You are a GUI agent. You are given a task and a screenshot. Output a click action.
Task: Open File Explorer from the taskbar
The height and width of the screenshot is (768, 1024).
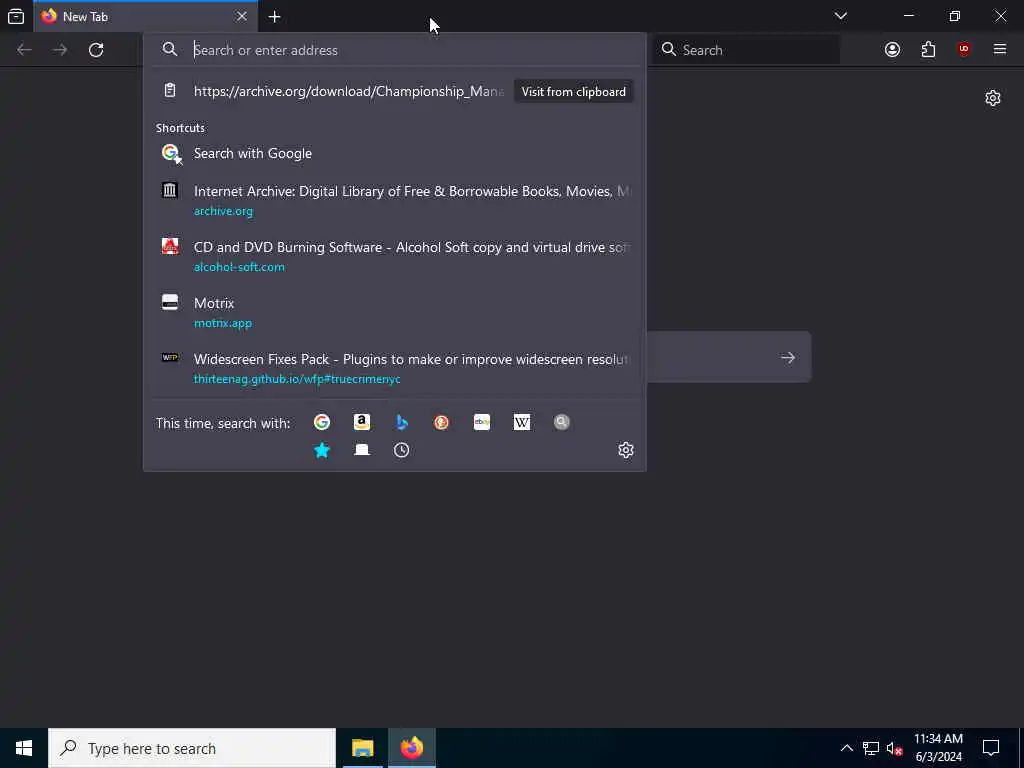tap(362, 748)
